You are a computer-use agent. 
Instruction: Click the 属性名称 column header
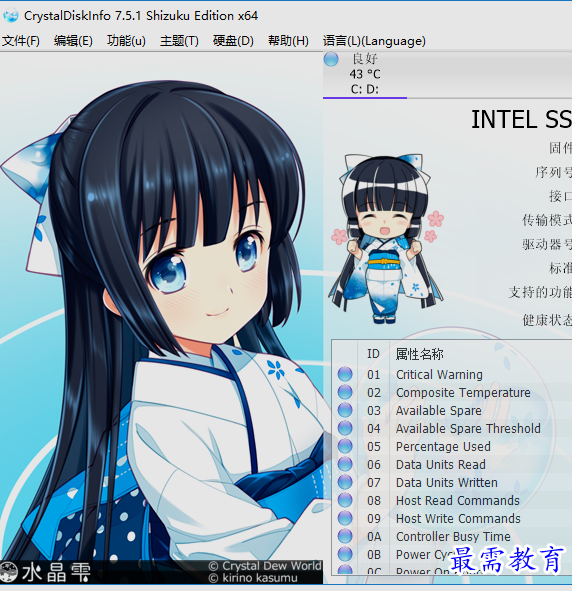(x=419, y=354)
